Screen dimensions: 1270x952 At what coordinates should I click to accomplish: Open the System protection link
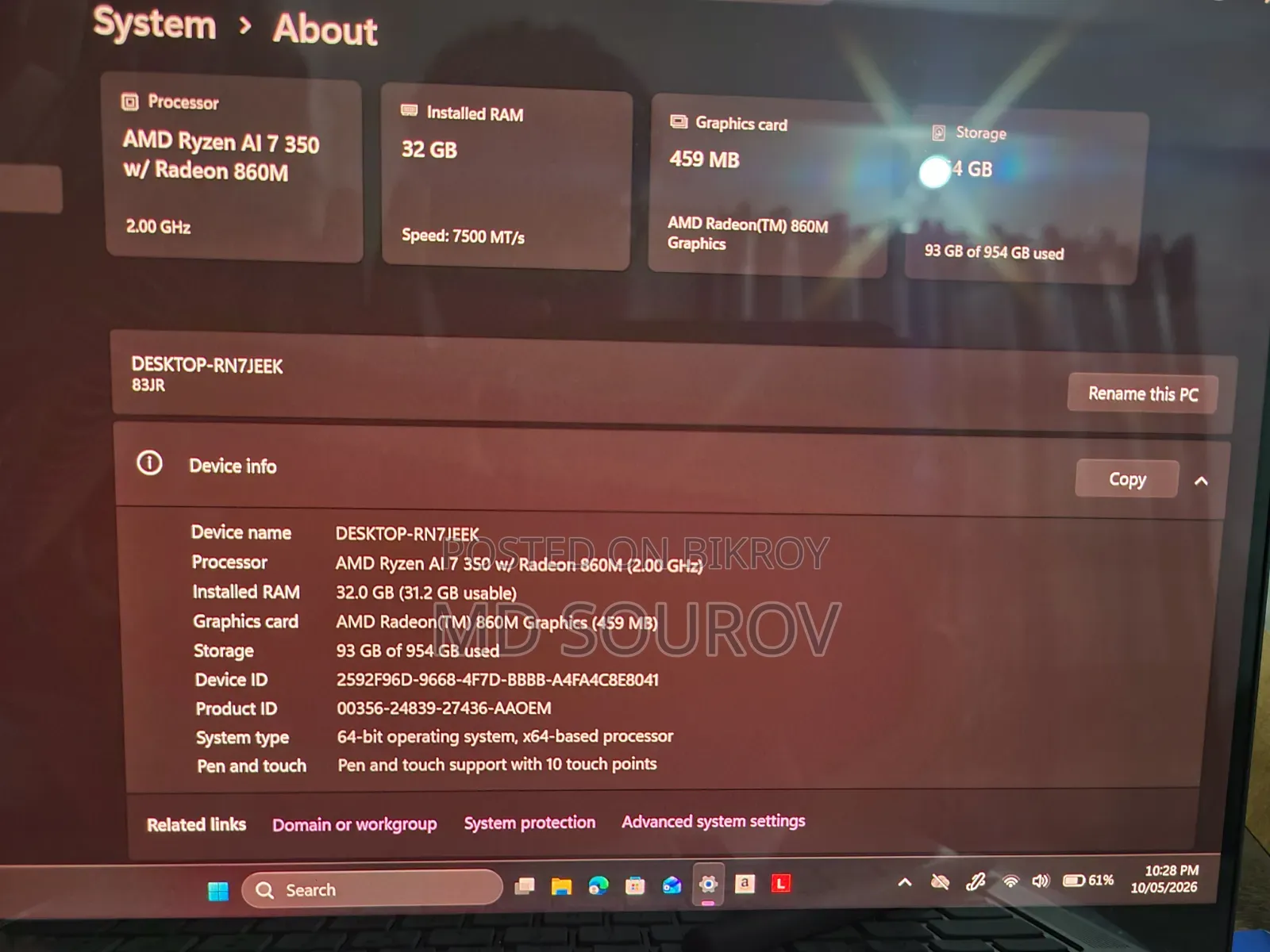529,823
